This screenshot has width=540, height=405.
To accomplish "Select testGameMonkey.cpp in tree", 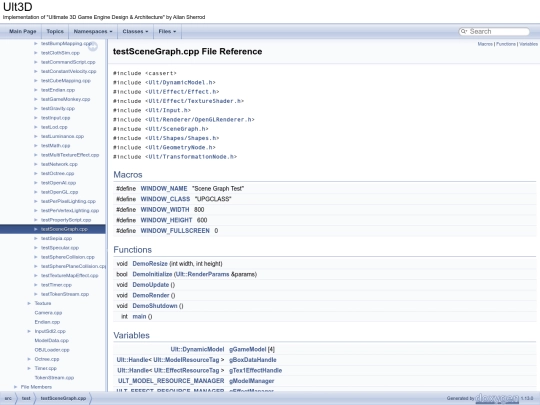I will pyautogui.click(x=65, y=99).
